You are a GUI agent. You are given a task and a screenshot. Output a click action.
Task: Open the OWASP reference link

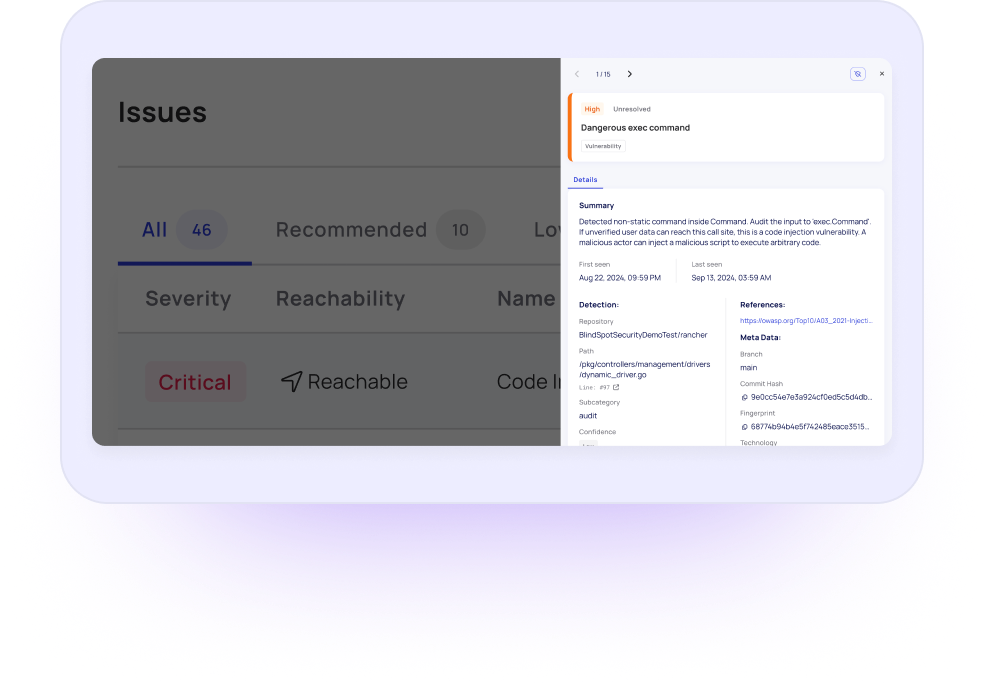click(806, 321)
